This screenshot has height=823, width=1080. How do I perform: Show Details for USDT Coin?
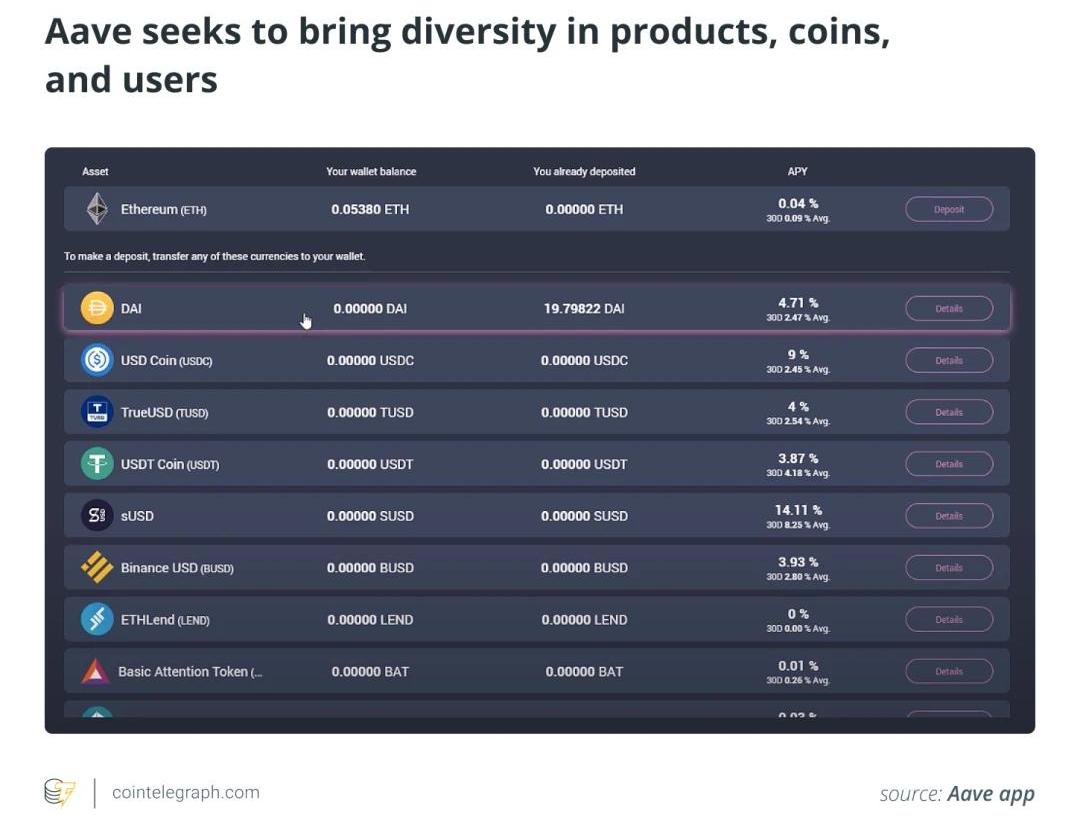(949, 465)
